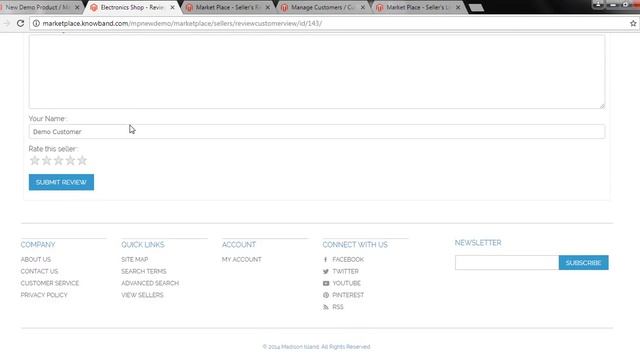Grab the comment text area resize handle
Screen dimensions: 640x360
(x=602, y=106)
